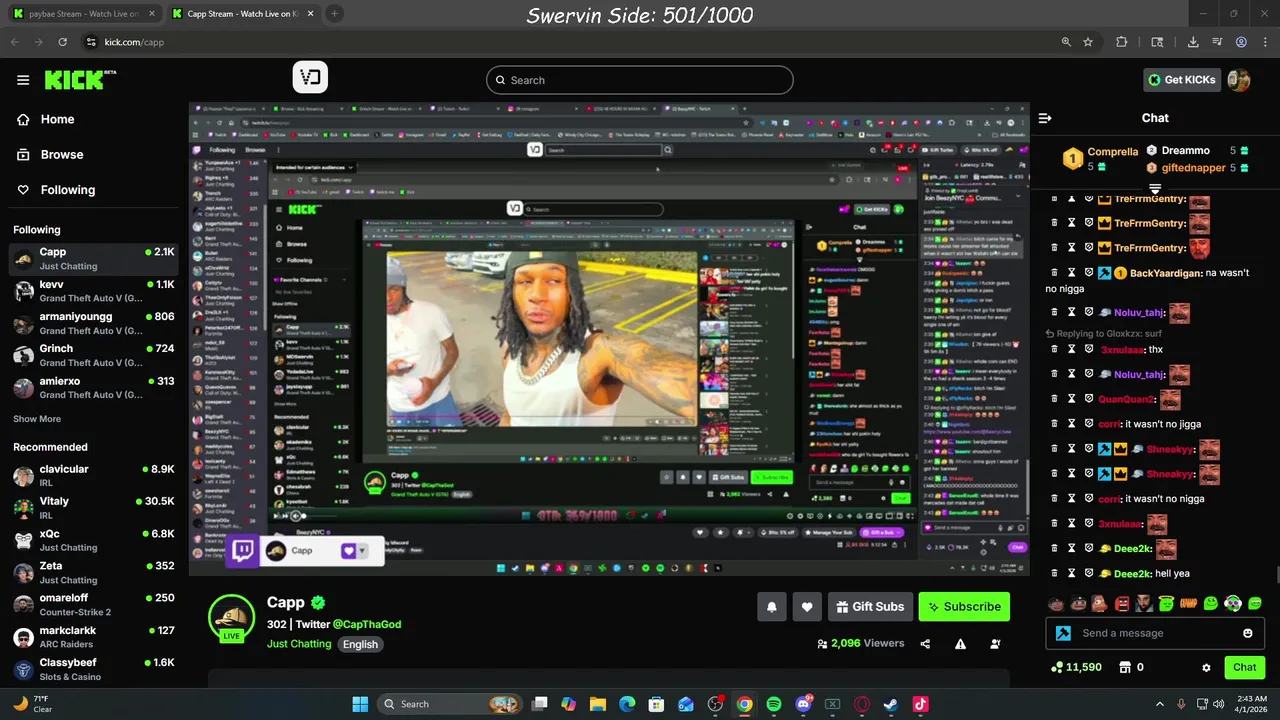Open the @CapThaGod Twitter link
This screenshot has height=720, width=1280.
coord(367,624)
